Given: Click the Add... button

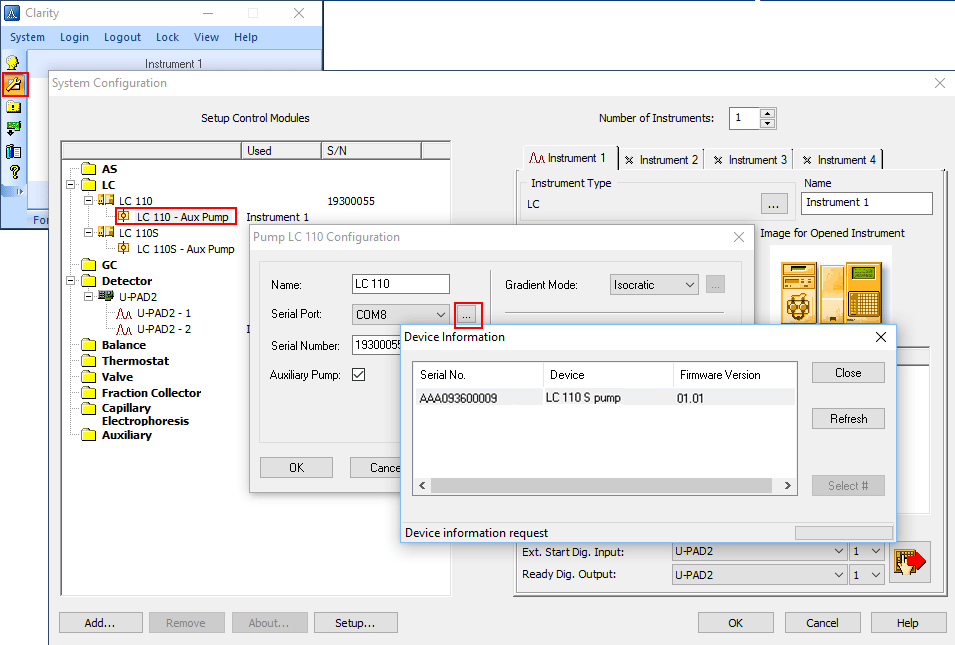Looking at the screenshot, I should pos(100,622).
